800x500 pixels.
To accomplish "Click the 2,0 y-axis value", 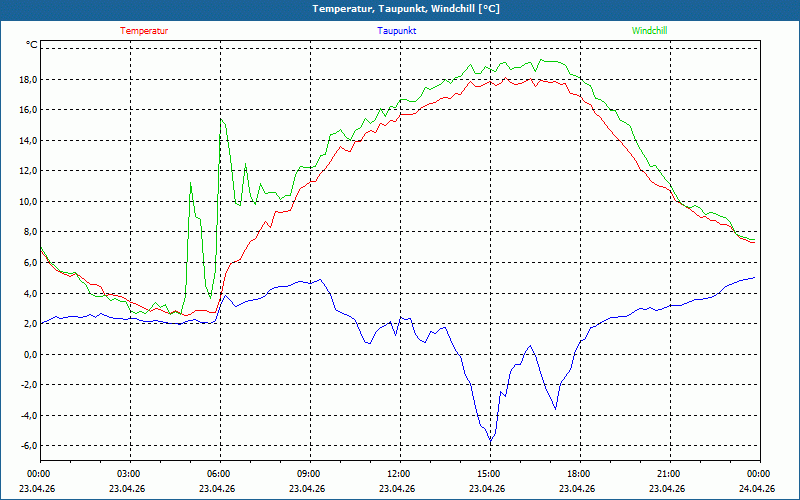I will tap(31, 324).
